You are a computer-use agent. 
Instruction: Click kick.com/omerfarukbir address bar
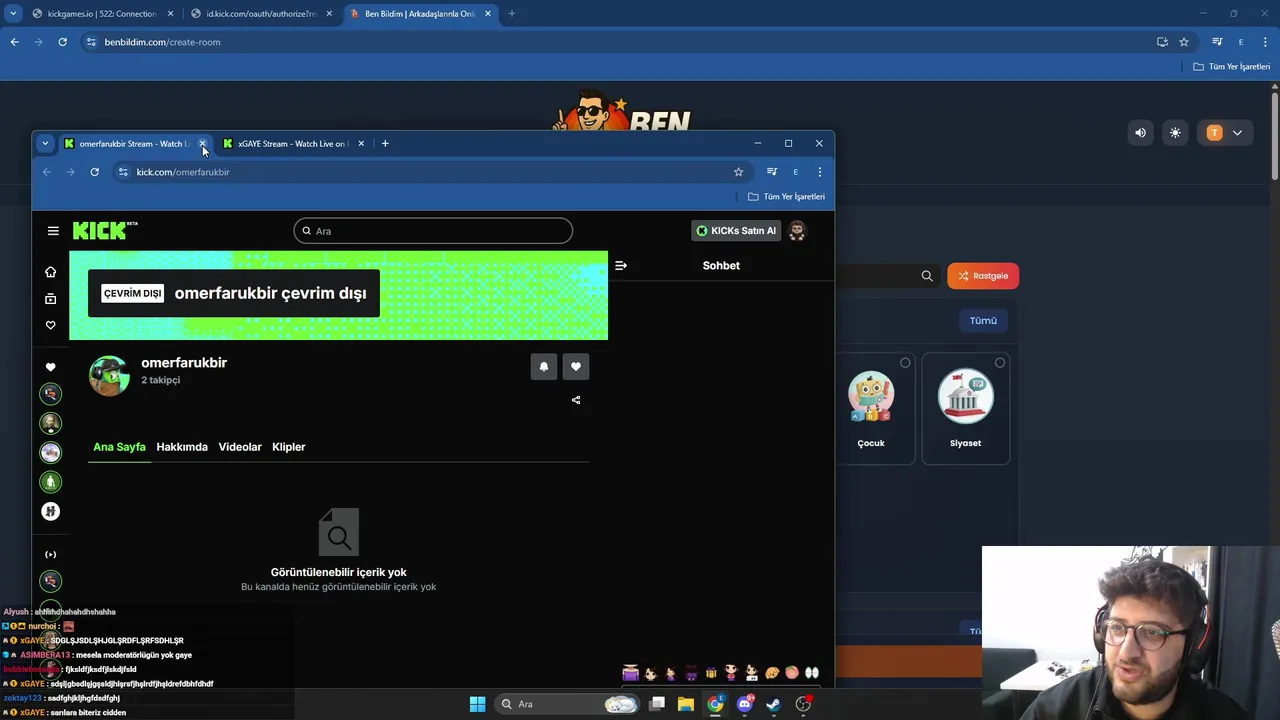pos(430,172)
